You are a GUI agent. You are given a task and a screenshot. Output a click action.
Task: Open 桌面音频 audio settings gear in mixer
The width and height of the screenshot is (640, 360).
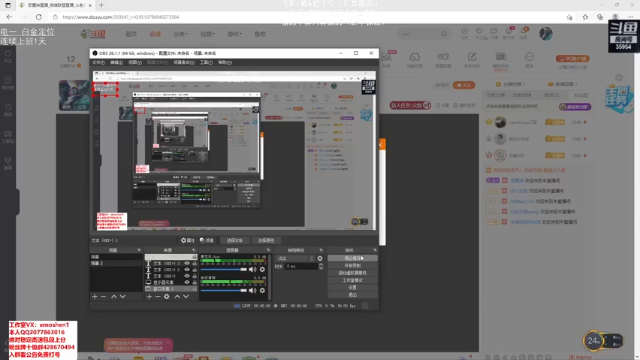pos(262,290)
